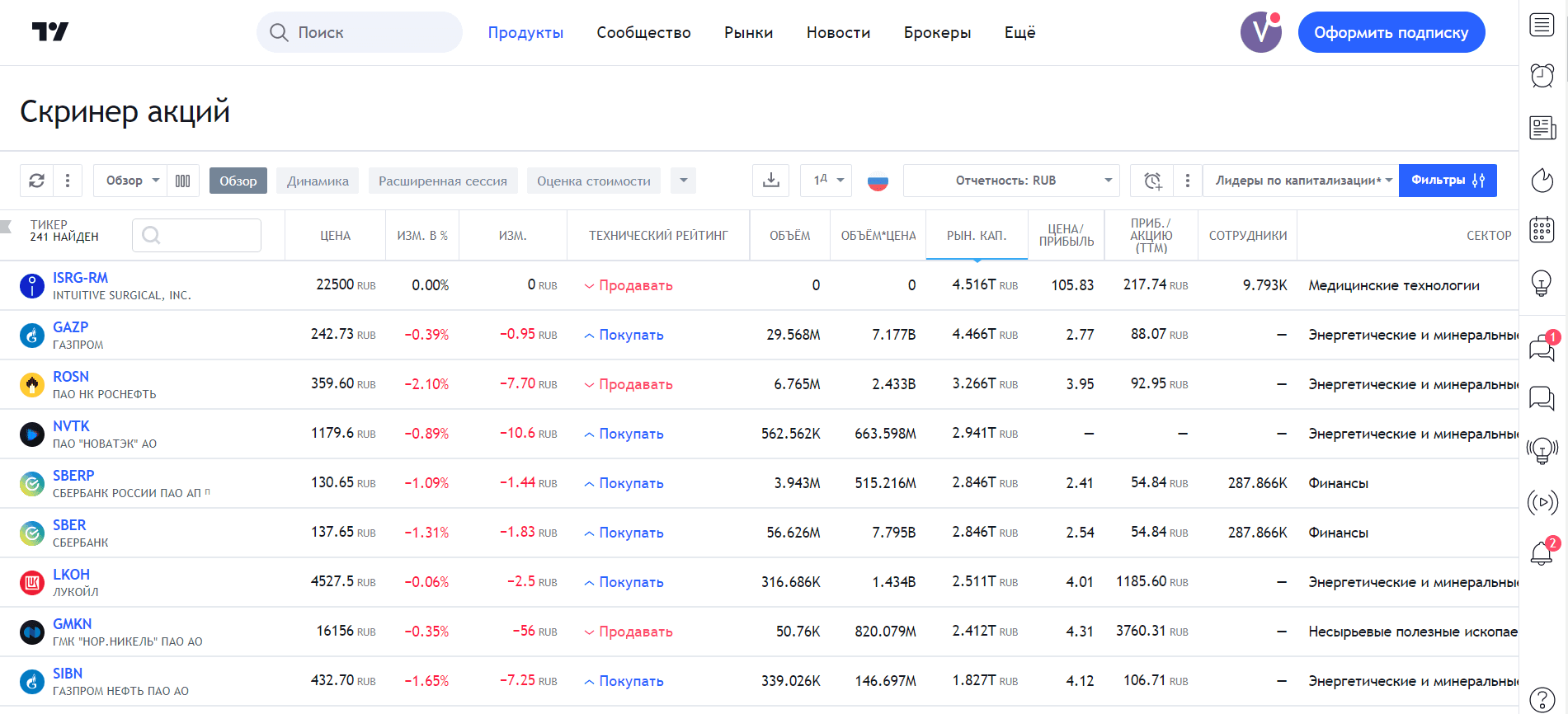Click the ticker filter search box
The width and height of the screenshot is (1568, 714).
pos(196,235)
